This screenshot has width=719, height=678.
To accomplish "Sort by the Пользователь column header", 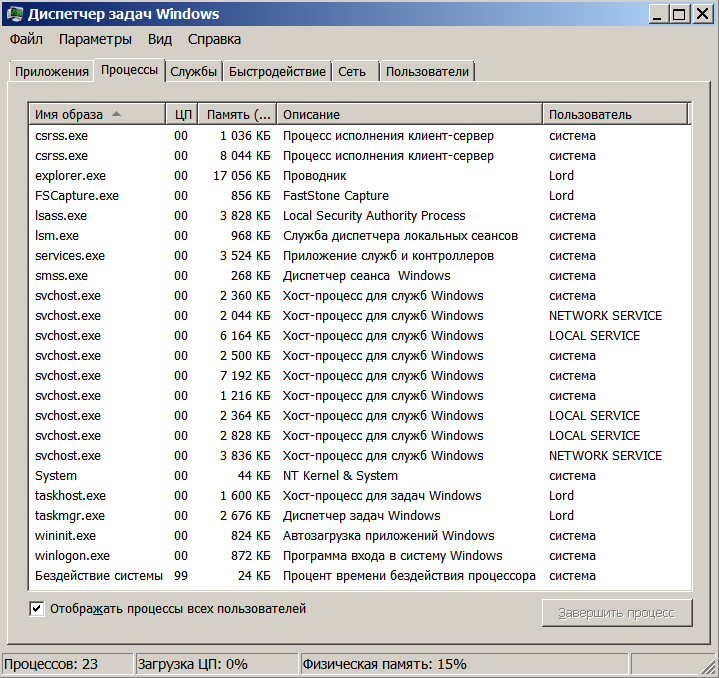I will pyautogui.click(x=615, y=115).
